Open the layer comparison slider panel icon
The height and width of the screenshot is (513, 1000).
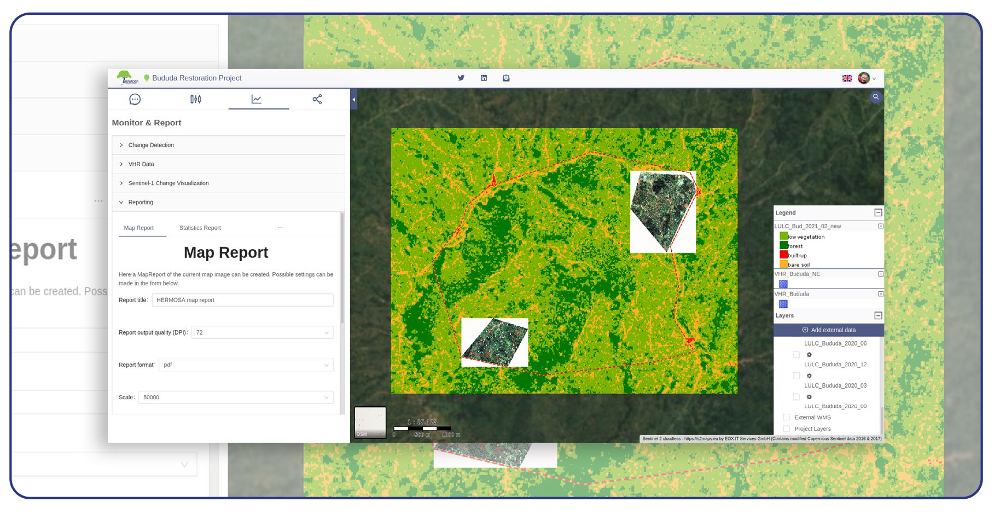pos(195,99)
